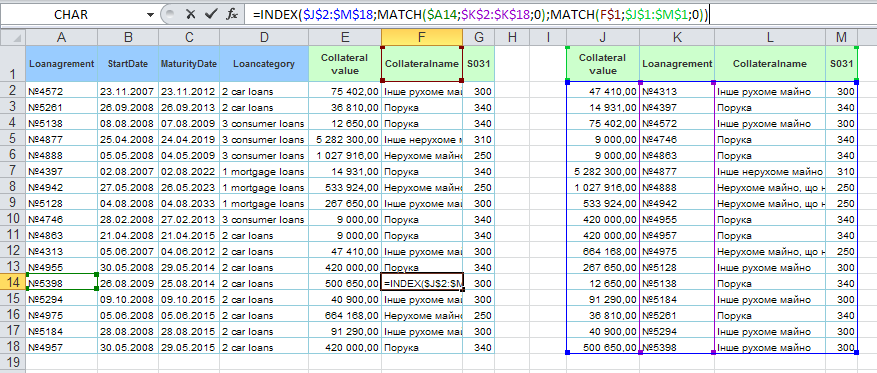Viewport: 877px width, 373px height.
Task: Select maturity date 24.04.2019 in row 5
Action: 189,139
